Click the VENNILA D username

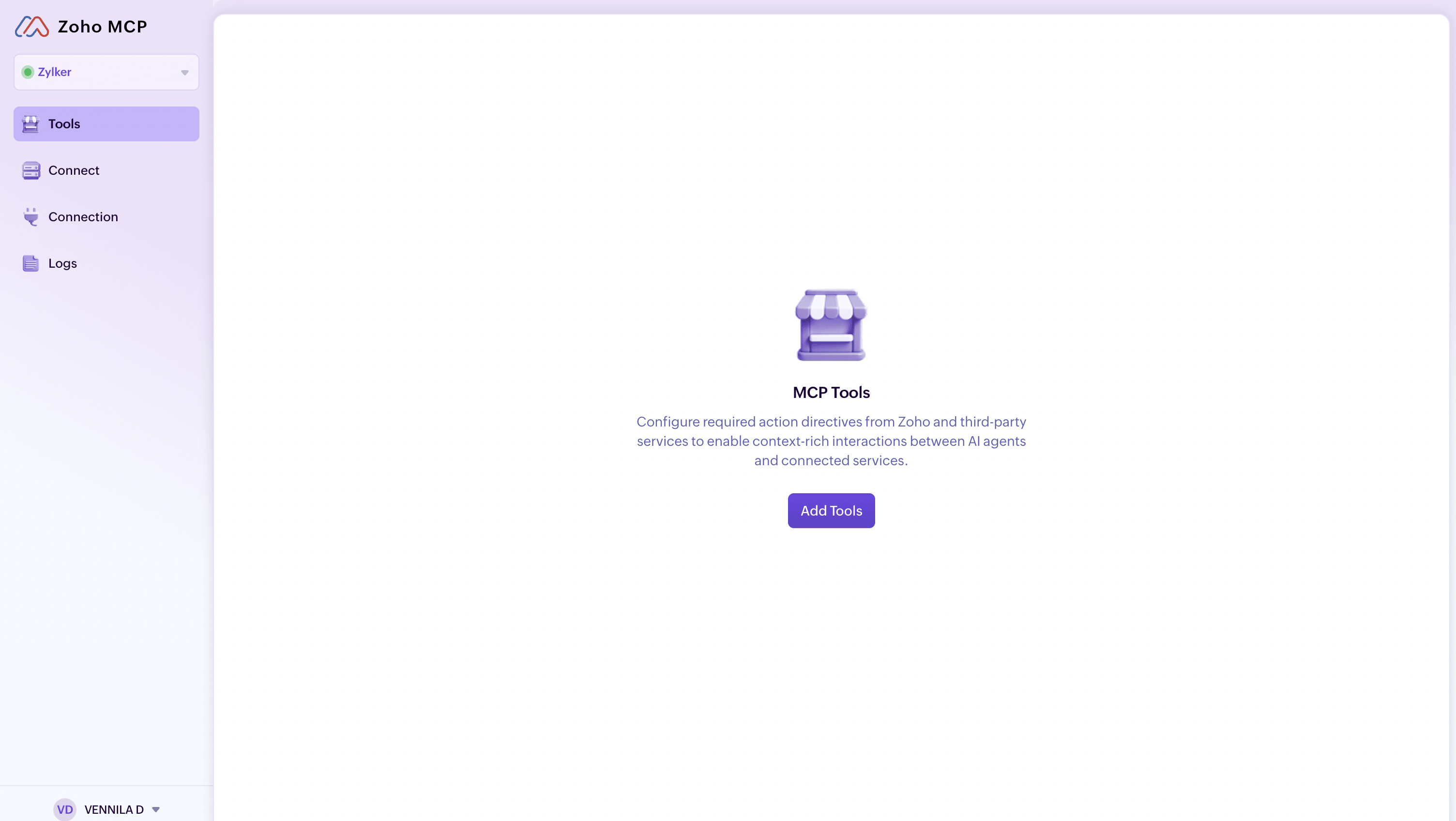tap(114, 810)
